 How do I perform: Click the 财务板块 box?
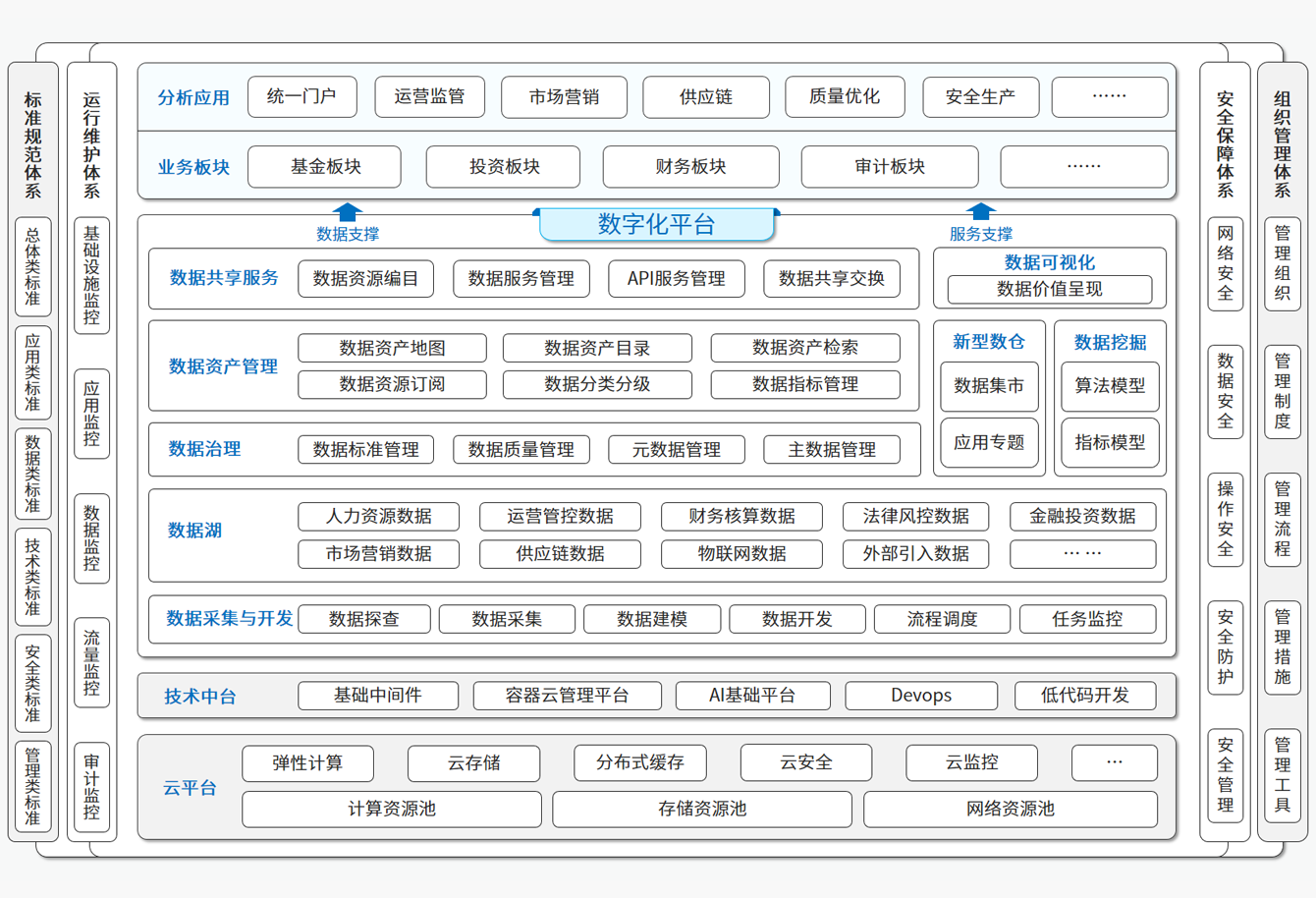691,167
